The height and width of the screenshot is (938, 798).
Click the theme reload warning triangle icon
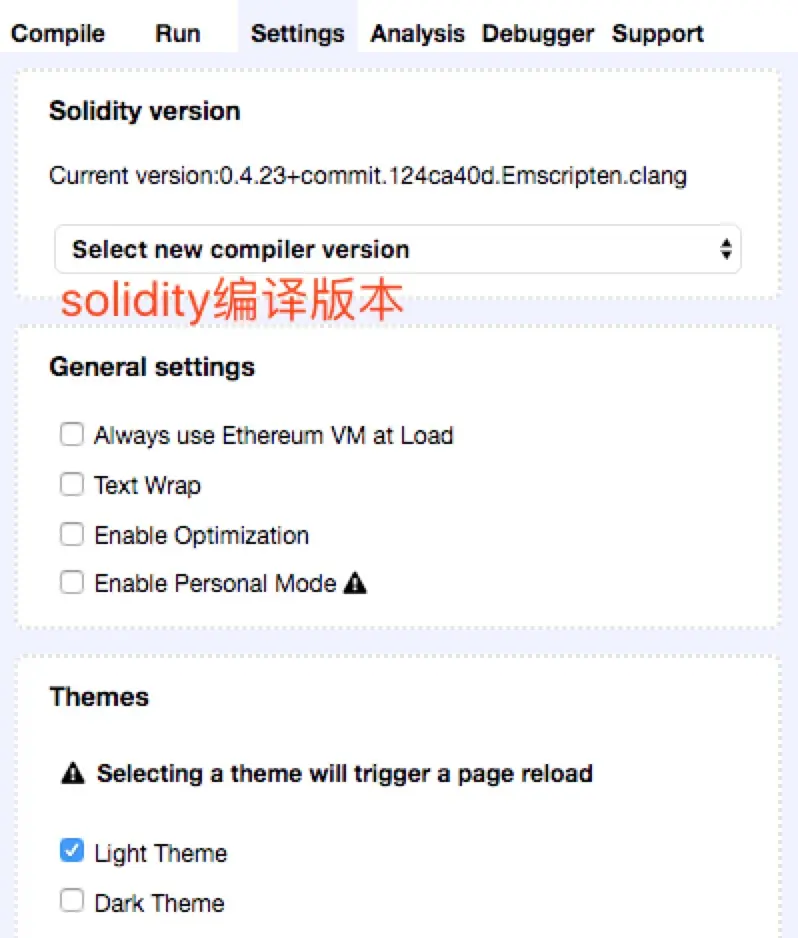(x=73, y=774)
